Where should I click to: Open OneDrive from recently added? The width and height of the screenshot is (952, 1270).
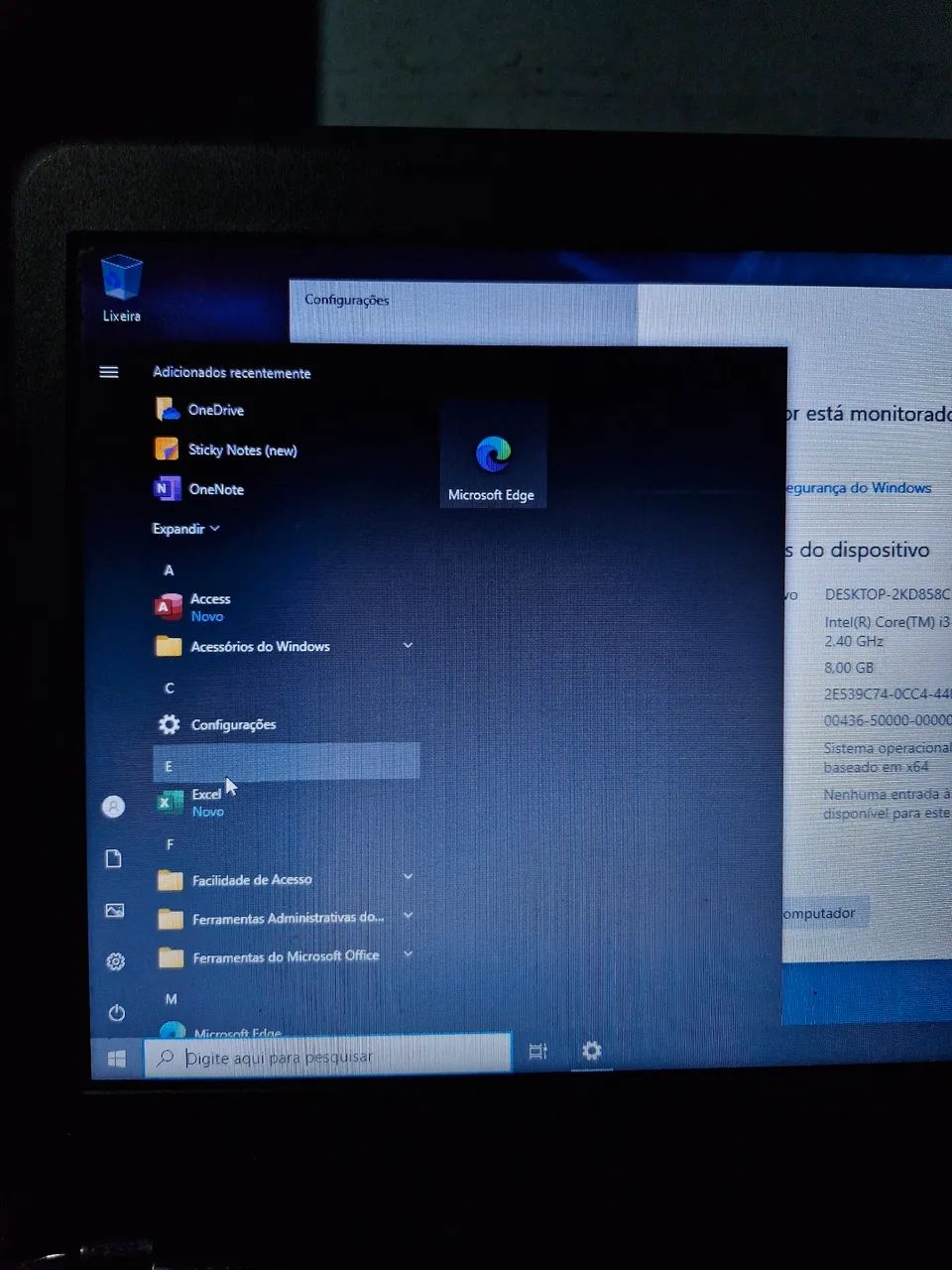click(x=199, y=409)
